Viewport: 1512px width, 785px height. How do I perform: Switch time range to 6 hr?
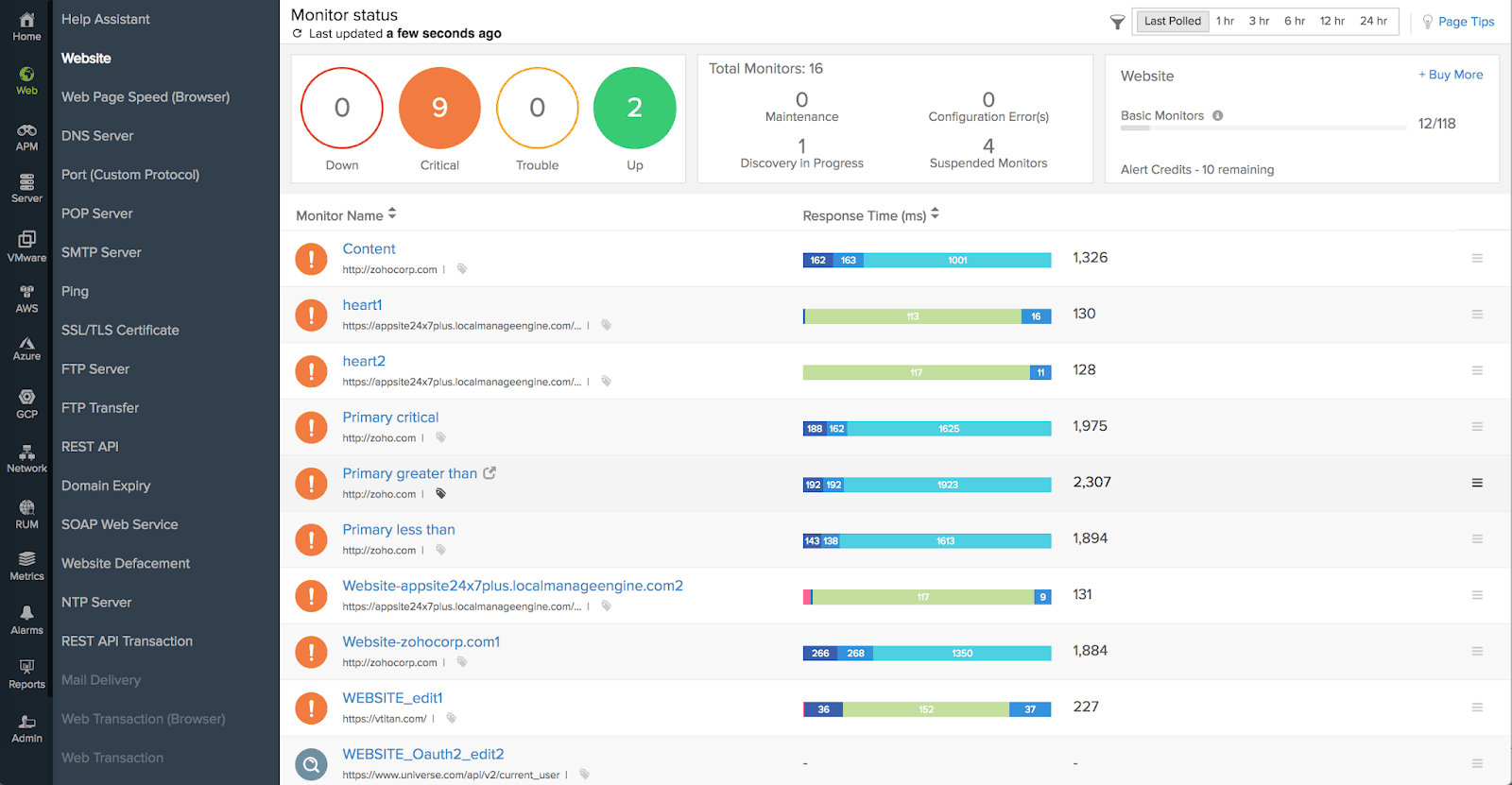[1294, 21]
